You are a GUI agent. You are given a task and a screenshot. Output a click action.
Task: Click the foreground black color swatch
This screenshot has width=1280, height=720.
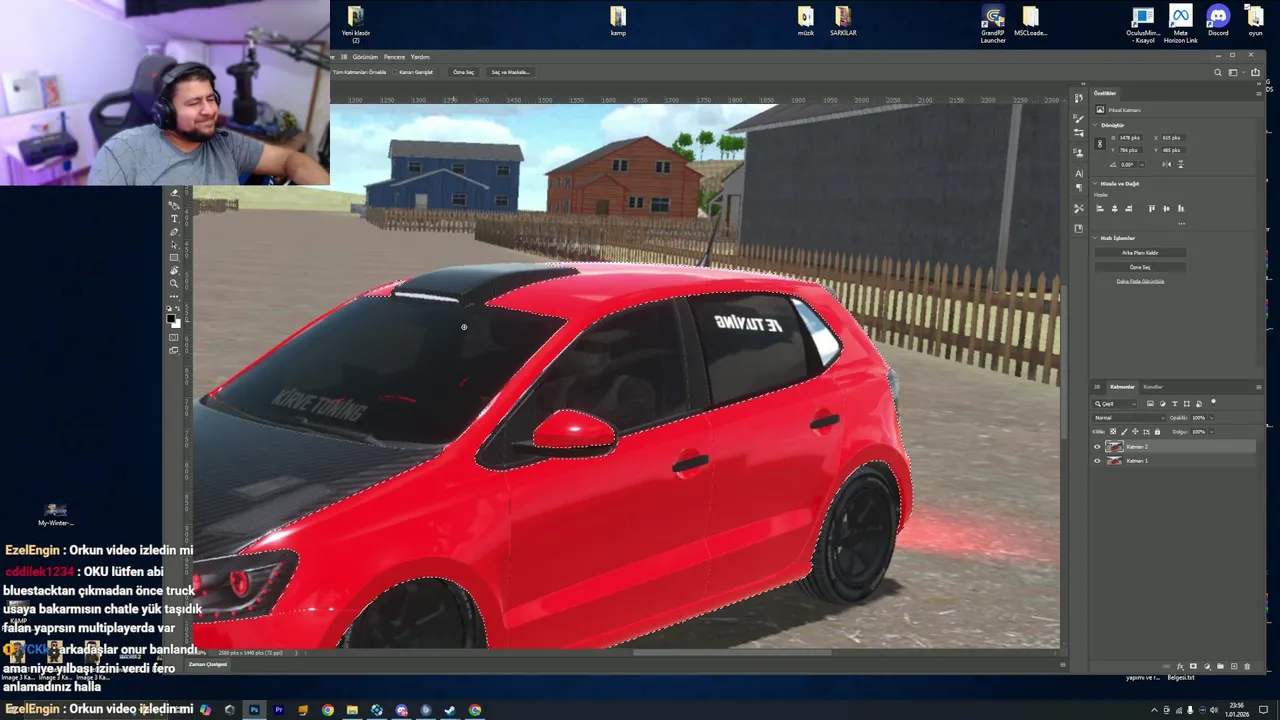(171, 318)
